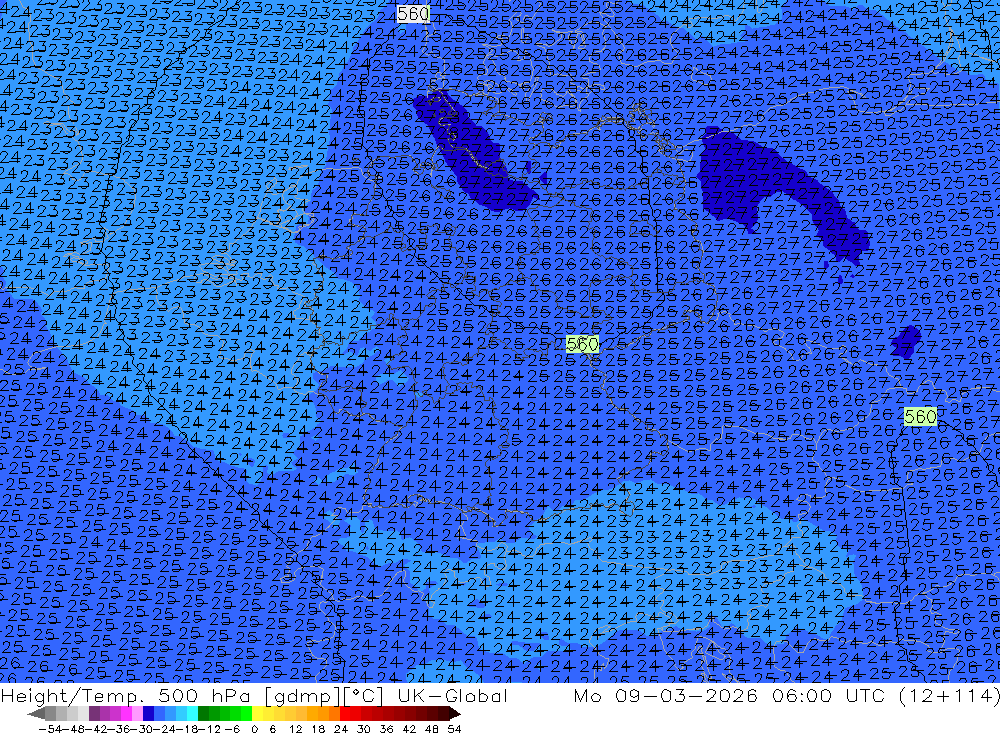Click the '(12+114)' forecast offset text
The image size is (1000, 733).
tap(948, 696)
